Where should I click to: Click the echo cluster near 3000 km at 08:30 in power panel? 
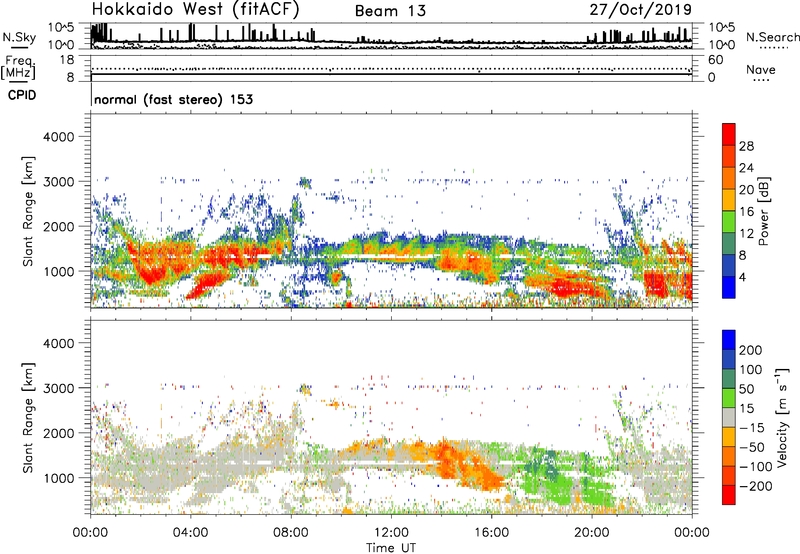point(305,182)
